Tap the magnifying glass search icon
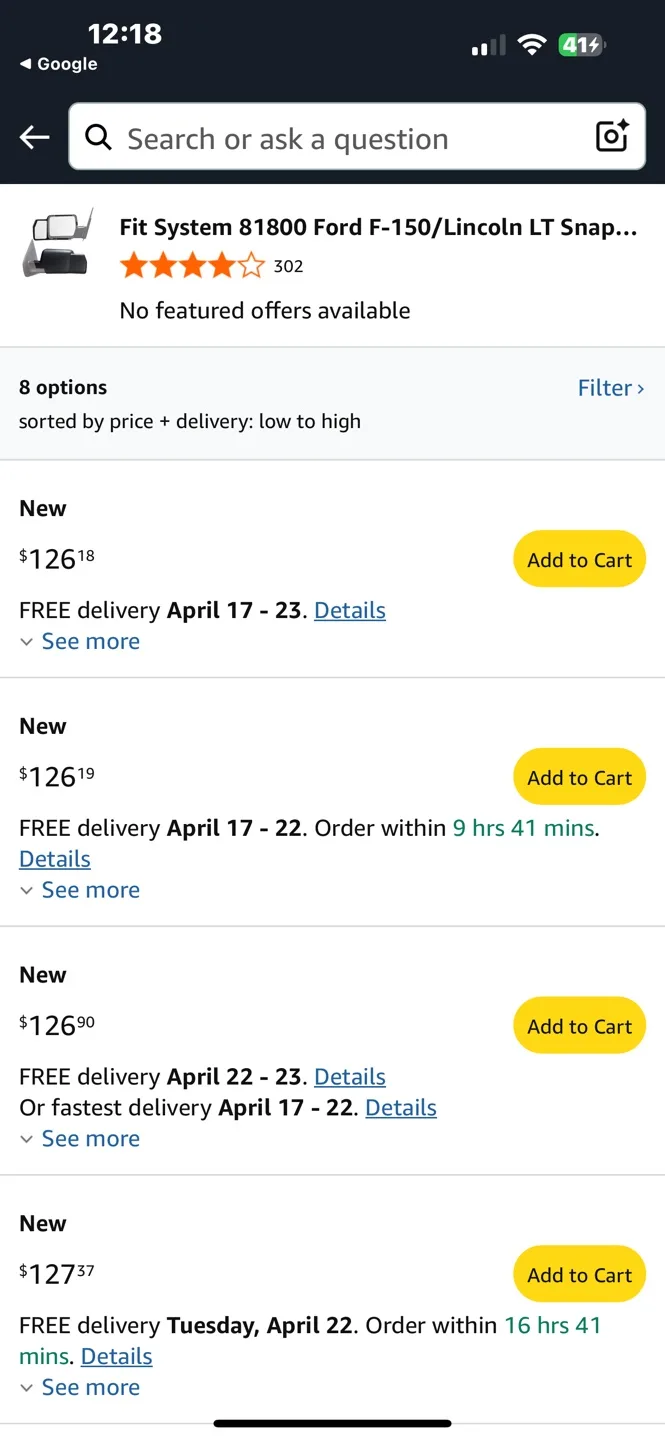Screen dimensions: 665x1440 tap(98, 137)
